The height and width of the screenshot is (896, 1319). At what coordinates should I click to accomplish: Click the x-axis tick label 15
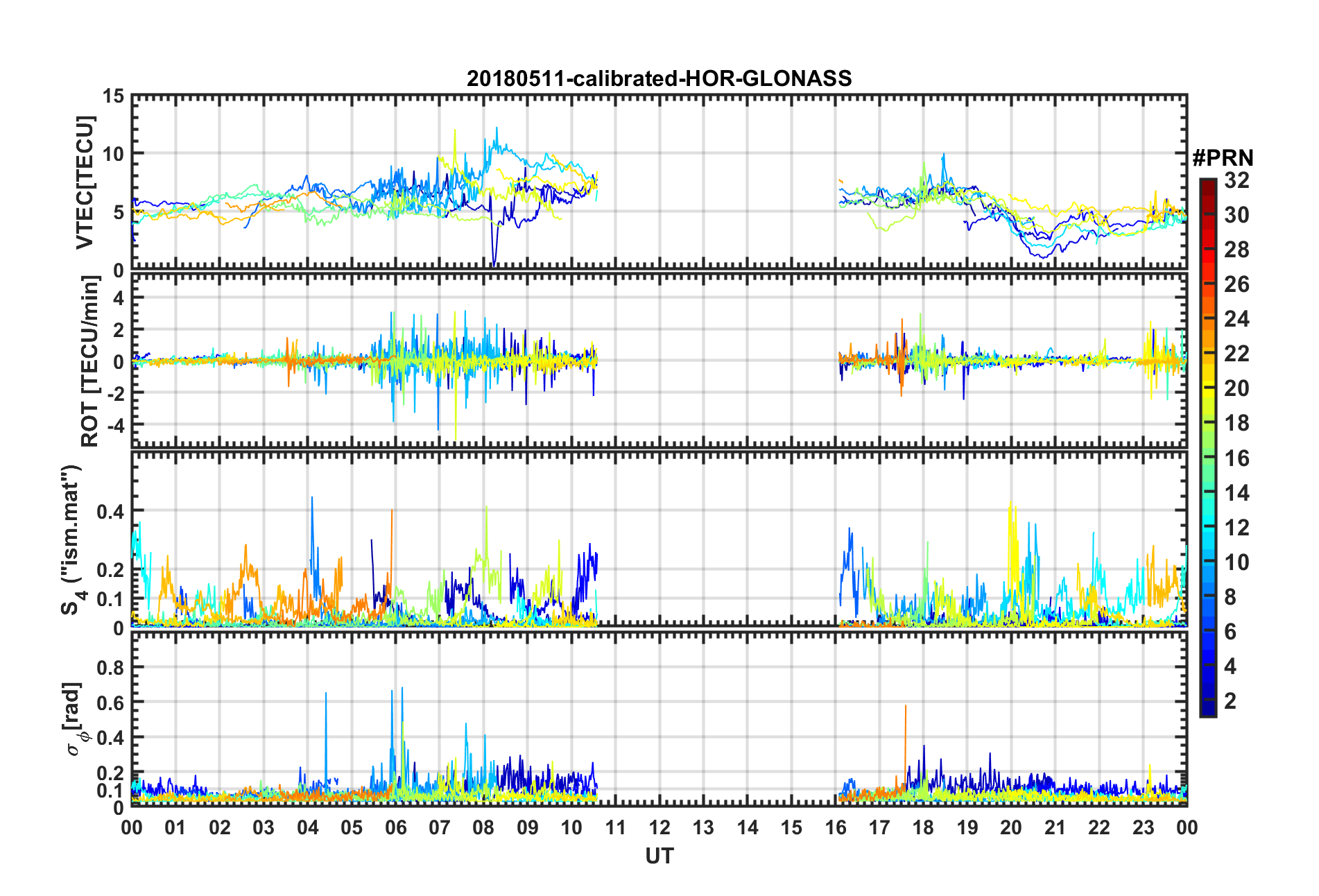(791, 827)
